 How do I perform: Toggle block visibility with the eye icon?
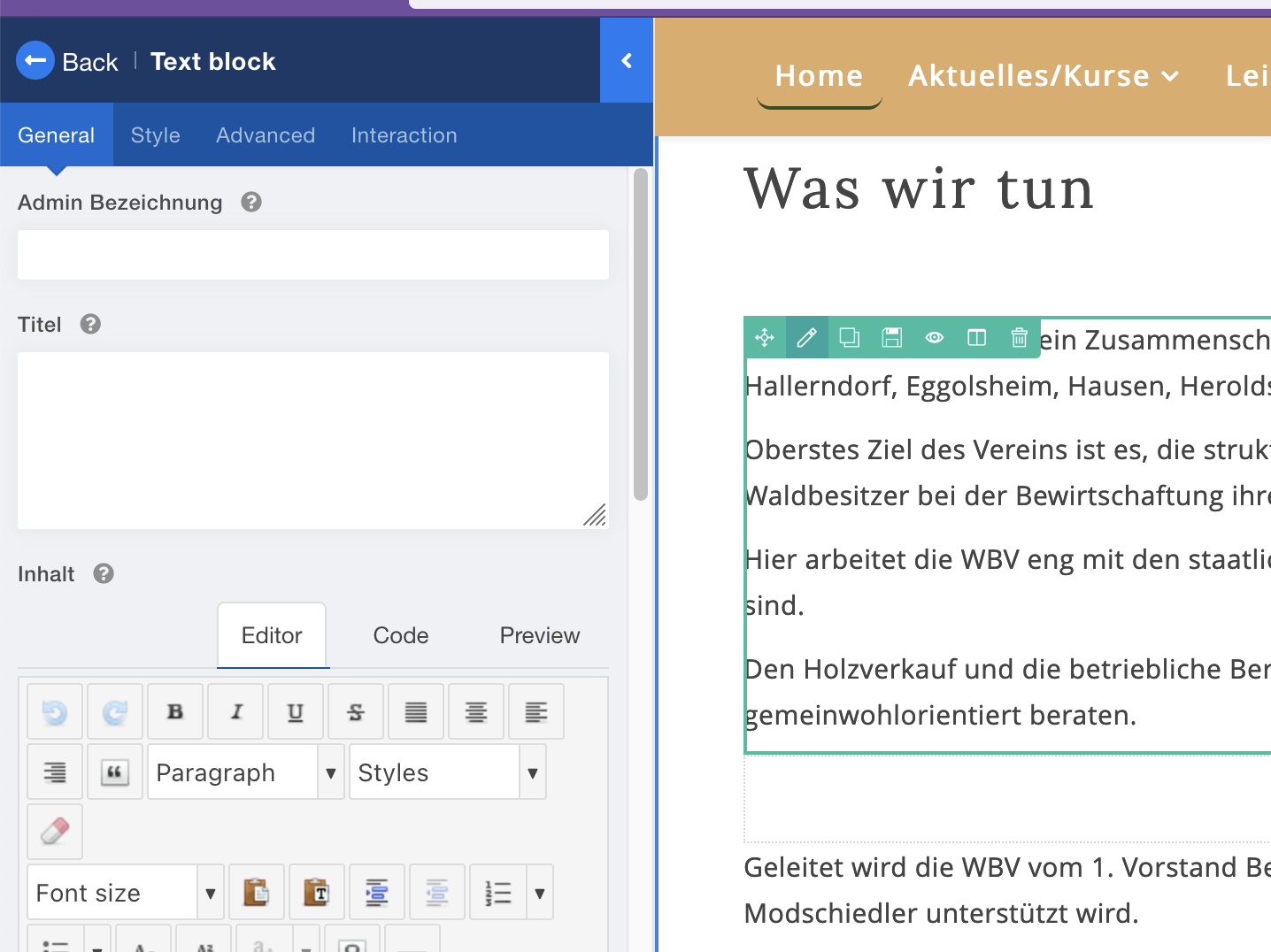(934, 338)
